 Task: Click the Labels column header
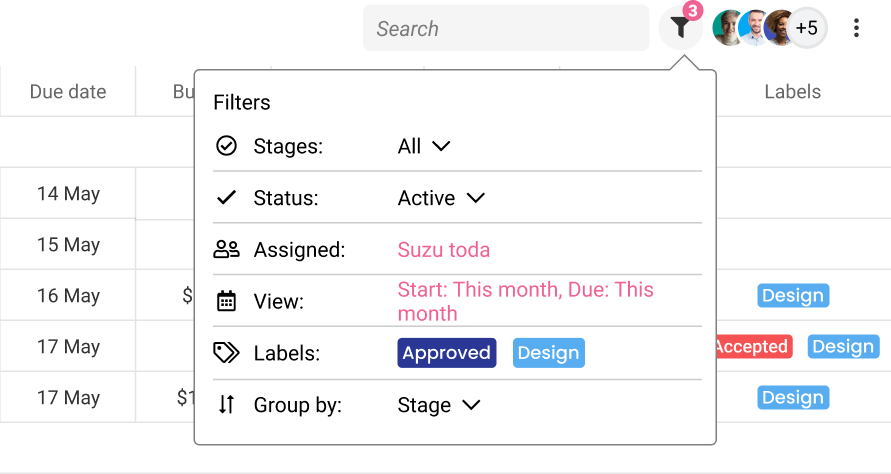point(792,92)
